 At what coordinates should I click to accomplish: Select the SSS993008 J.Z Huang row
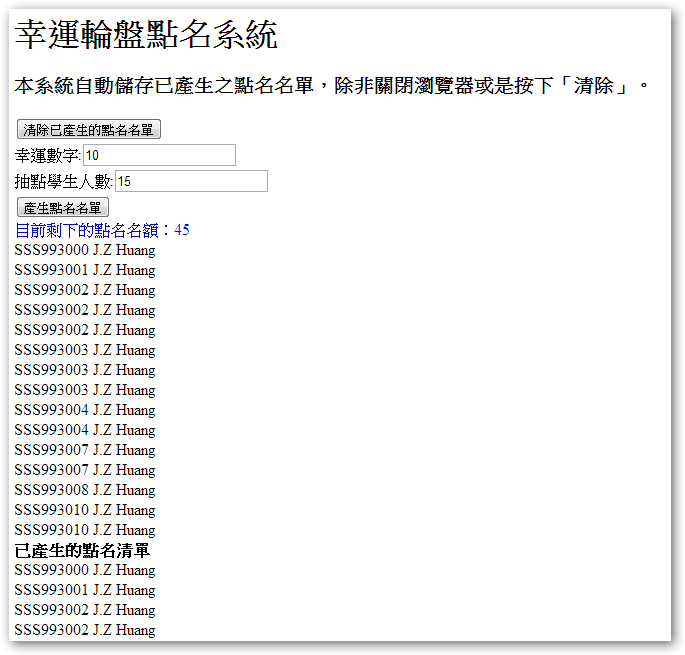point(85,490)
